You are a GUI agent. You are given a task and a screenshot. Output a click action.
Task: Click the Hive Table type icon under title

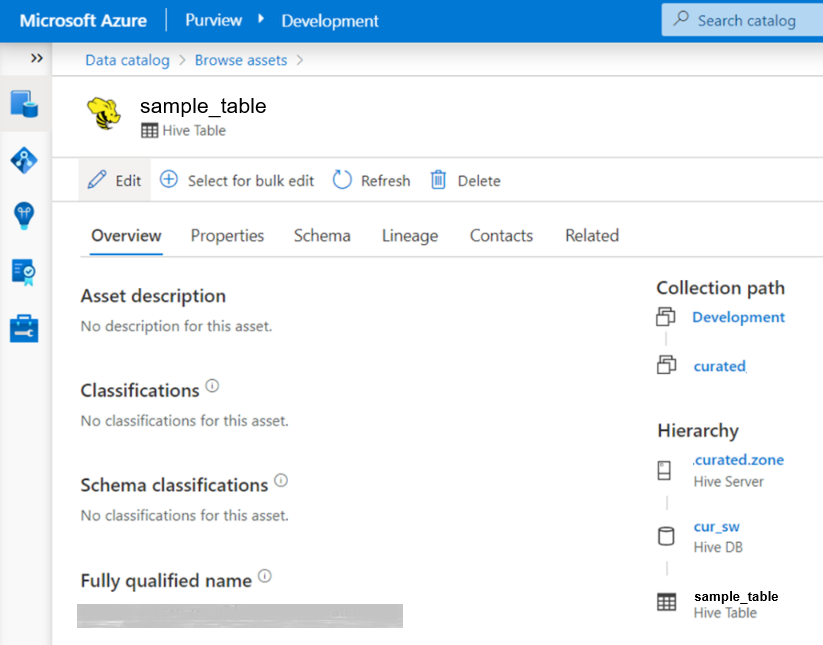(150, 130)
